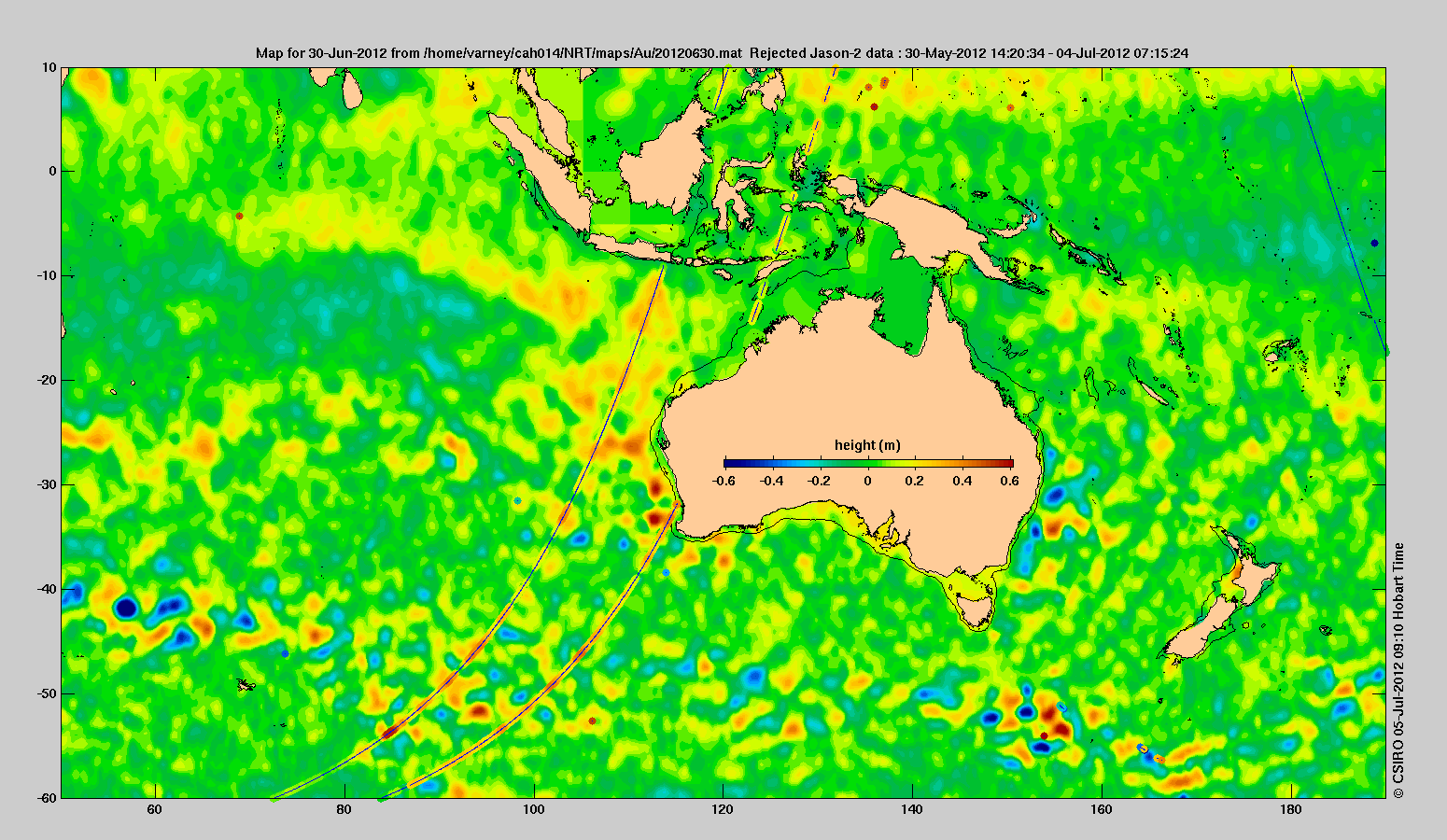Click the '0.4' colorbar tick label
Image resolution: width=1447 pixels, height=840 pixels.
962,481
